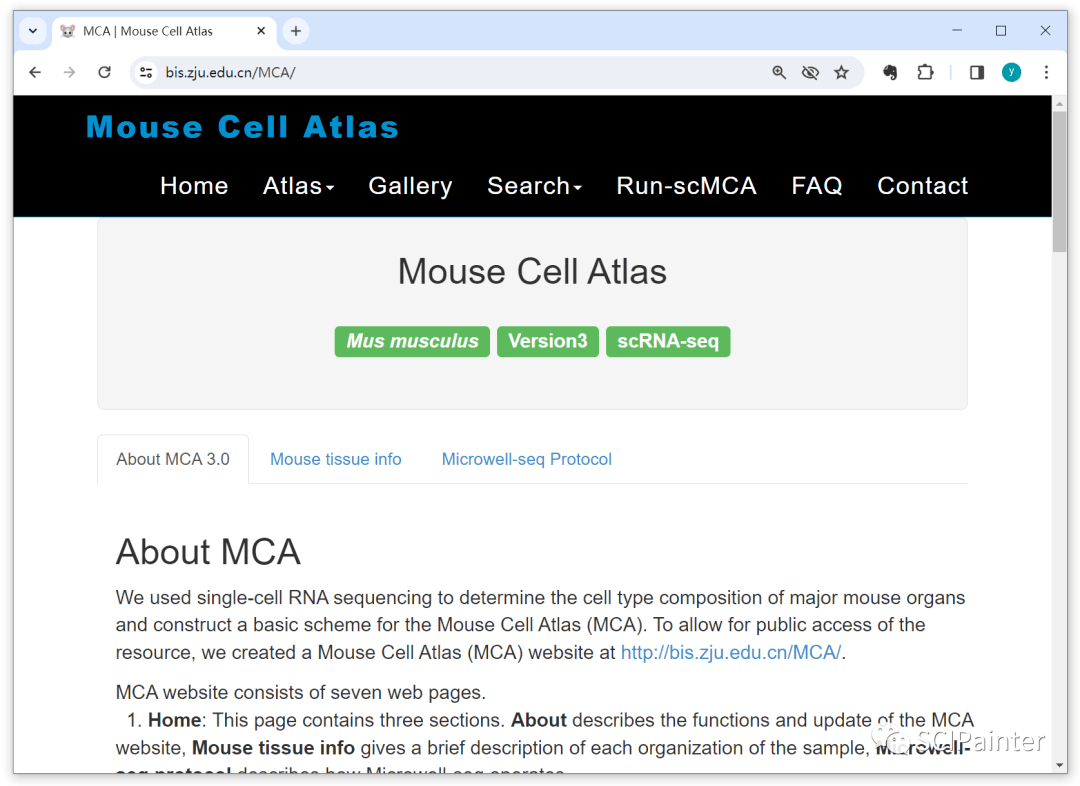Toggle the site permissions icon in address bar
1080x786 pixels.
click(145, 72)
